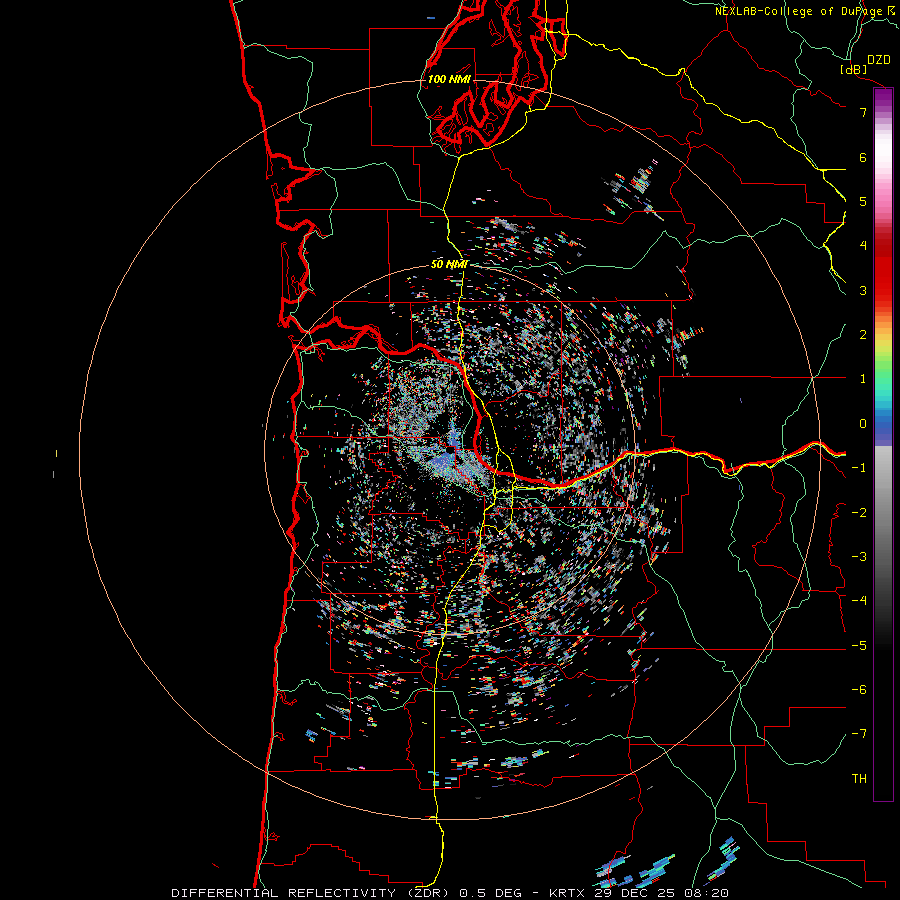Image resolution: width=900 pixels, height=900 pixels.
Task: Click the 0.5 DEG elevation label
Action: pos(492,893)
